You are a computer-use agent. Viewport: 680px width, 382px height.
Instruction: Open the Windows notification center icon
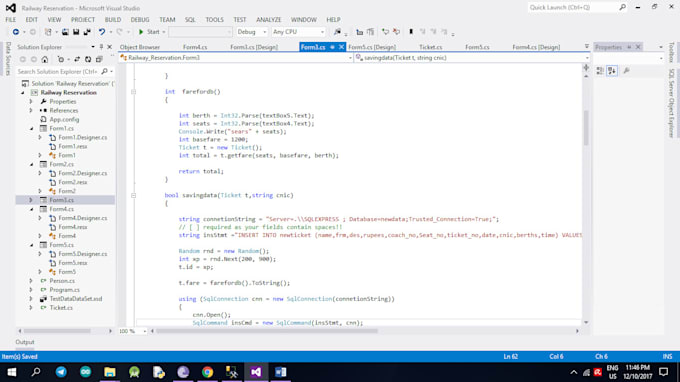click(x=664, y=372)
